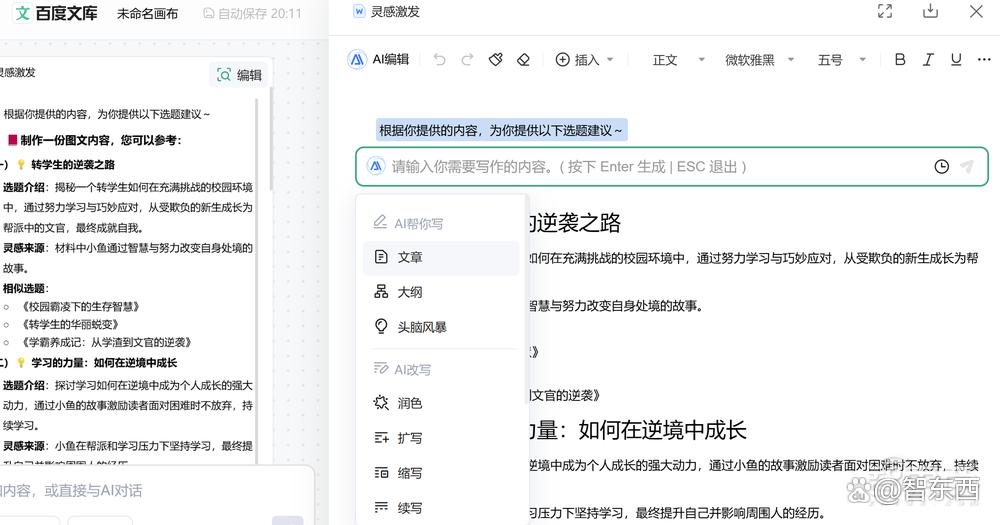This screenshot has width=1000, height=525.
Task: Click the AI icon in the prompt box
Action: pyautogui.click(x=376, y=166)
